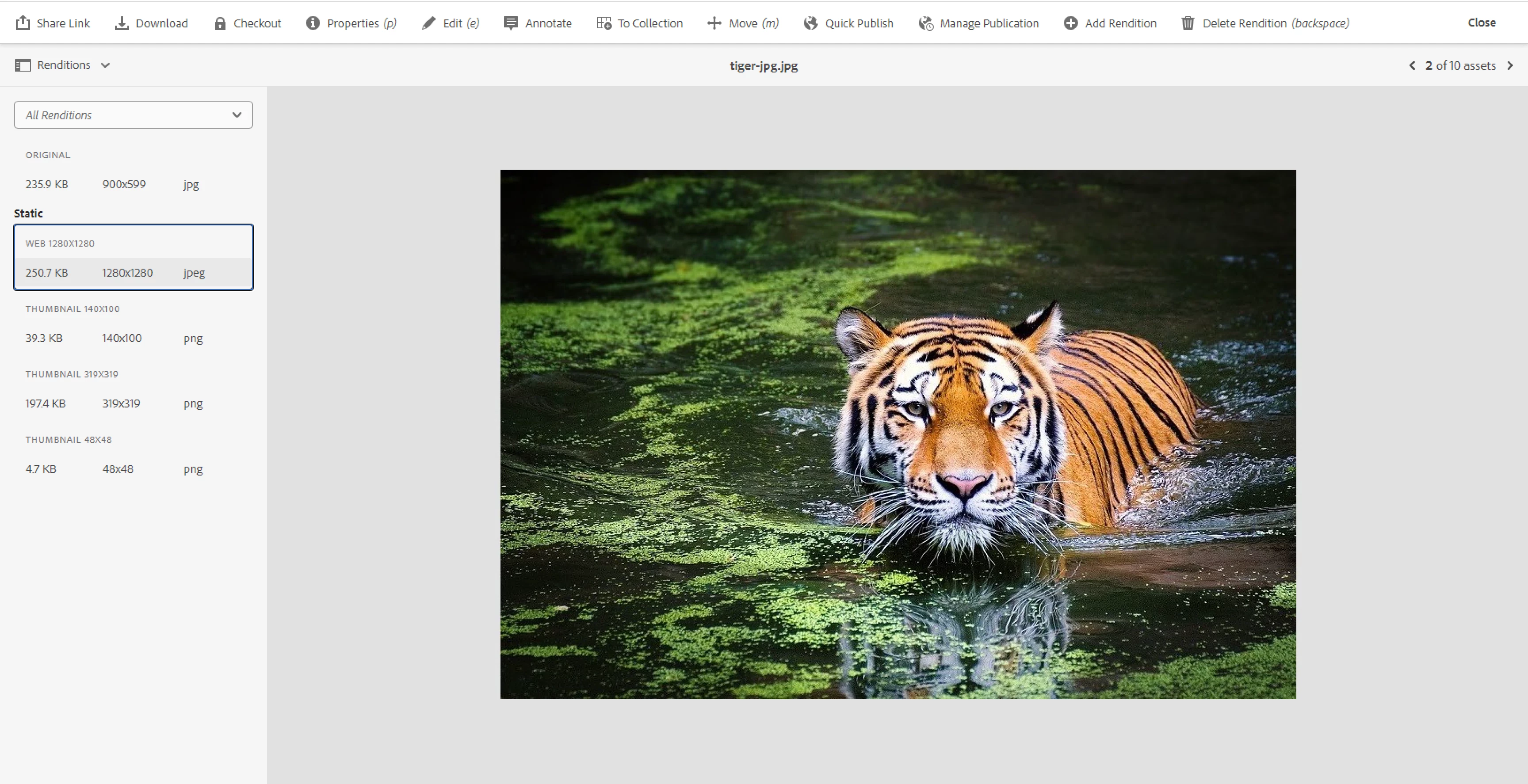Click the Edit pencil icon

pos(428,23)
